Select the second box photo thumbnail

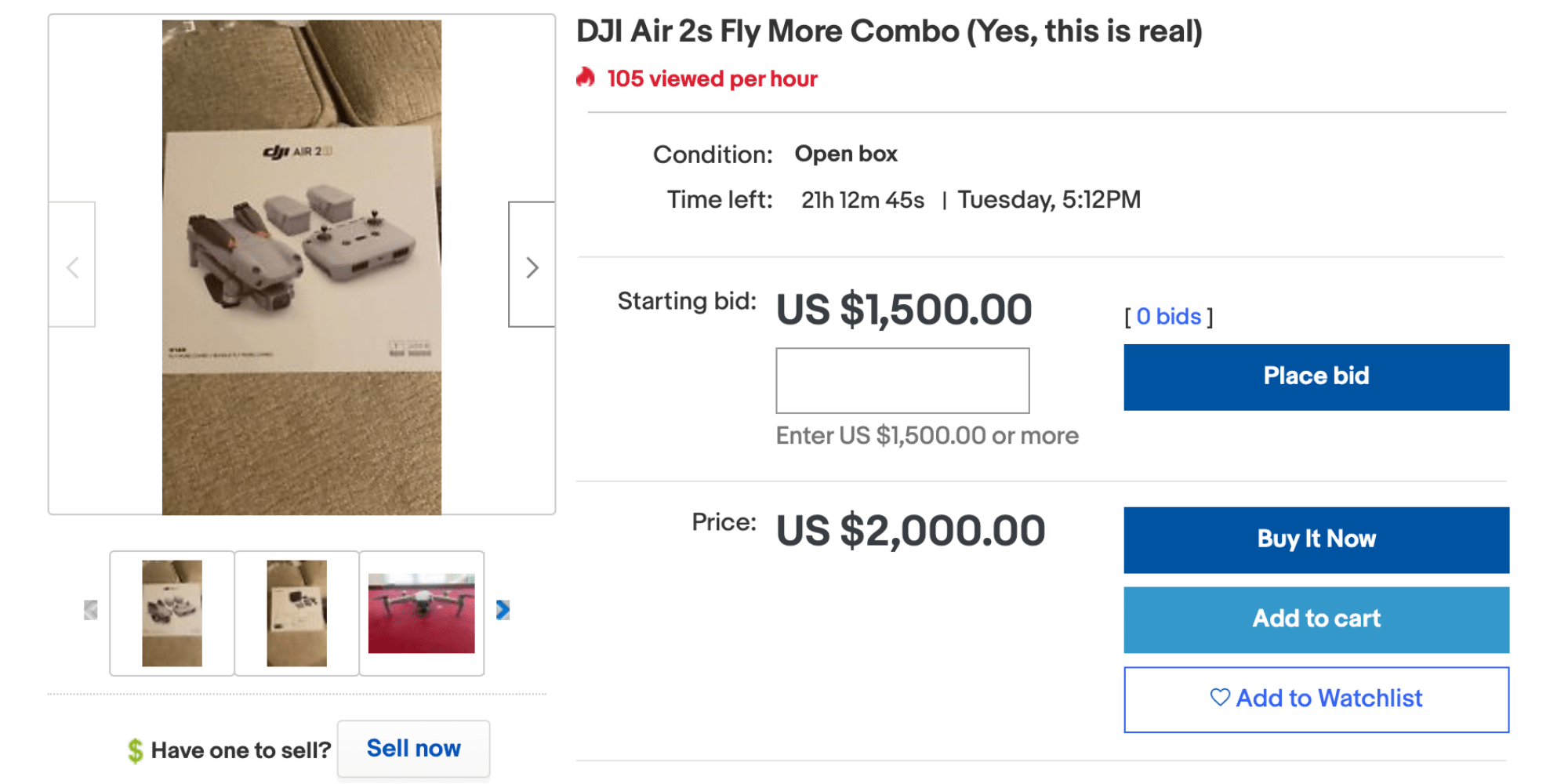[296, 613]
